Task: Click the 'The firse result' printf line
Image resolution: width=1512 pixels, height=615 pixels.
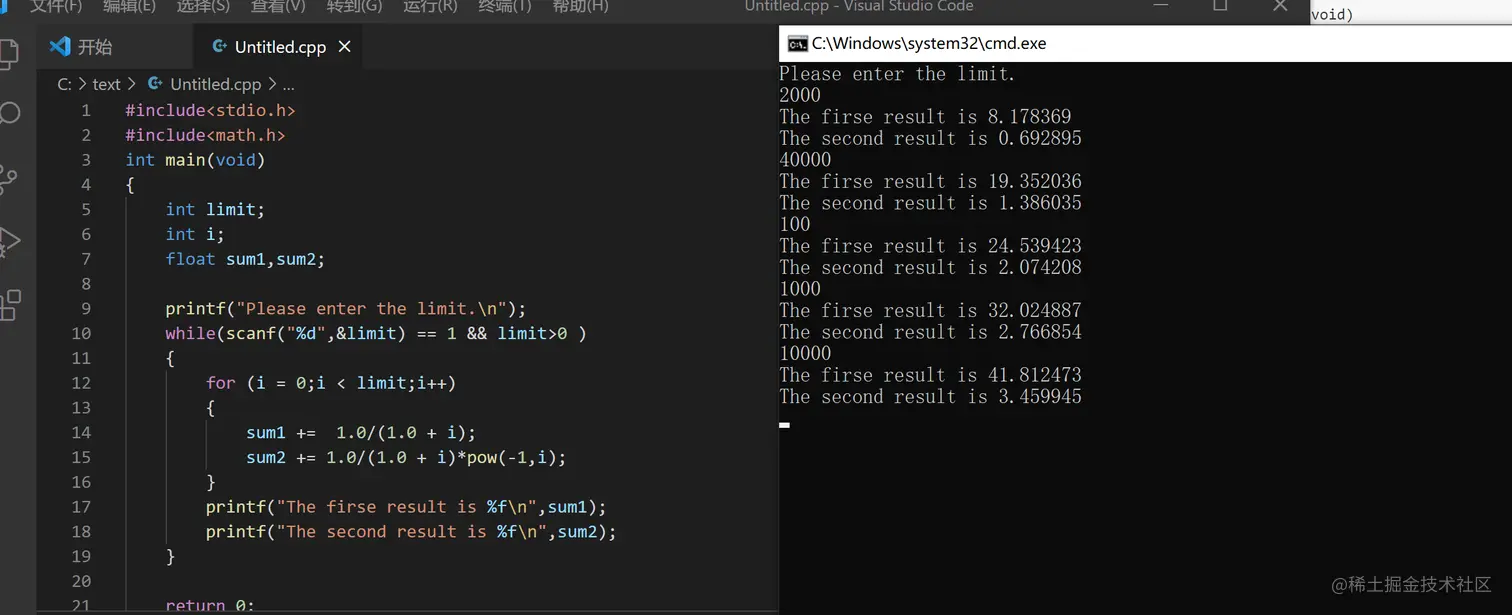Action: click(x=406, y=507)
